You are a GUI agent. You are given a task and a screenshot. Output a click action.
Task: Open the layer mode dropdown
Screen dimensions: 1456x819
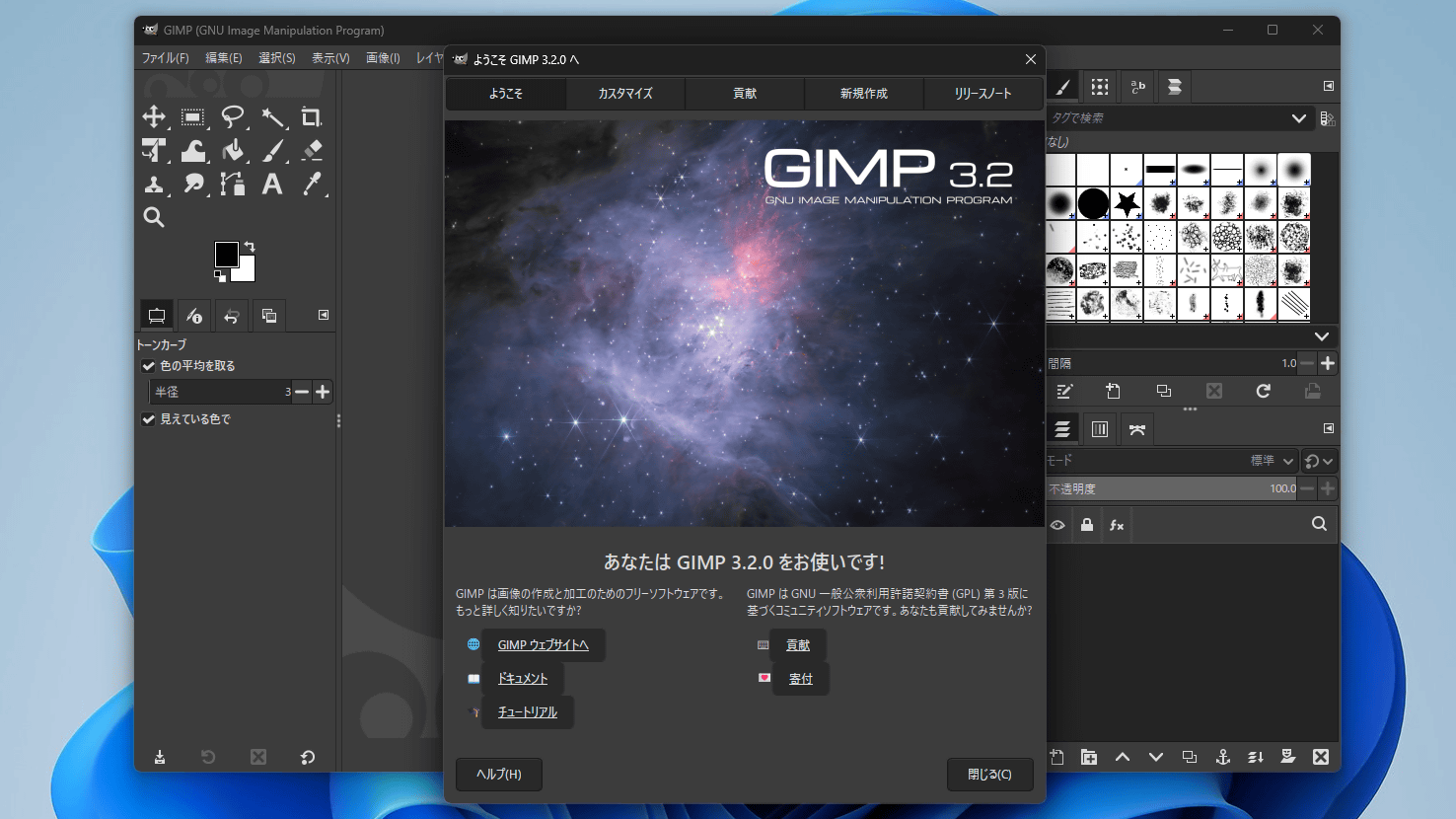1287,461
